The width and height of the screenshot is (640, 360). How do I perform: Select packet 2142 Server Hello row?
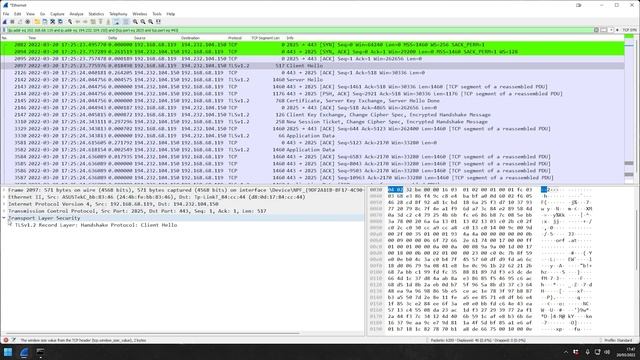(x=312, y=80)
